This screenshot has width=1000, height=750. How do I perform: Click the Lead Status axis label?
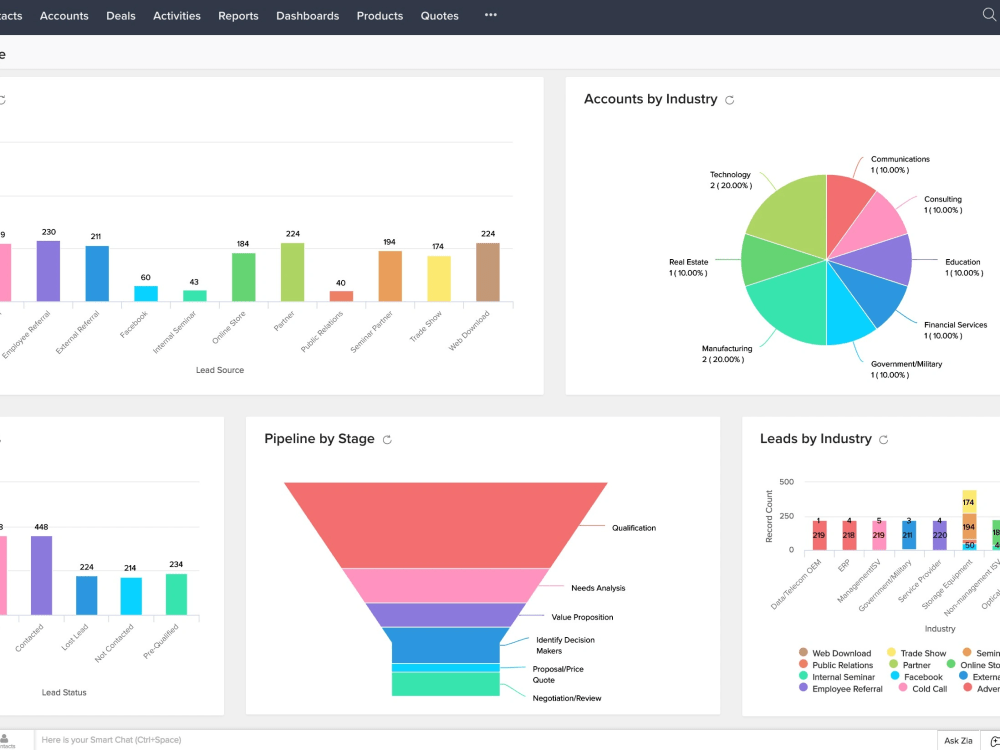(64, 693)
